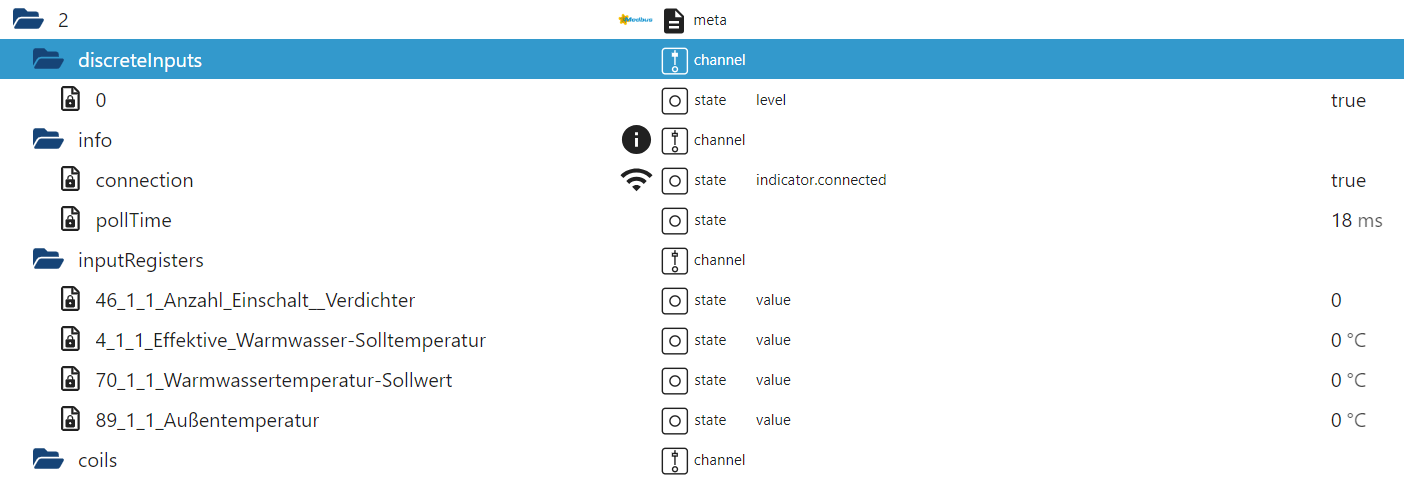Click the Modbus logo icon in row 2
This screenshot has width=1404, height=479.
tap(635, 20)
